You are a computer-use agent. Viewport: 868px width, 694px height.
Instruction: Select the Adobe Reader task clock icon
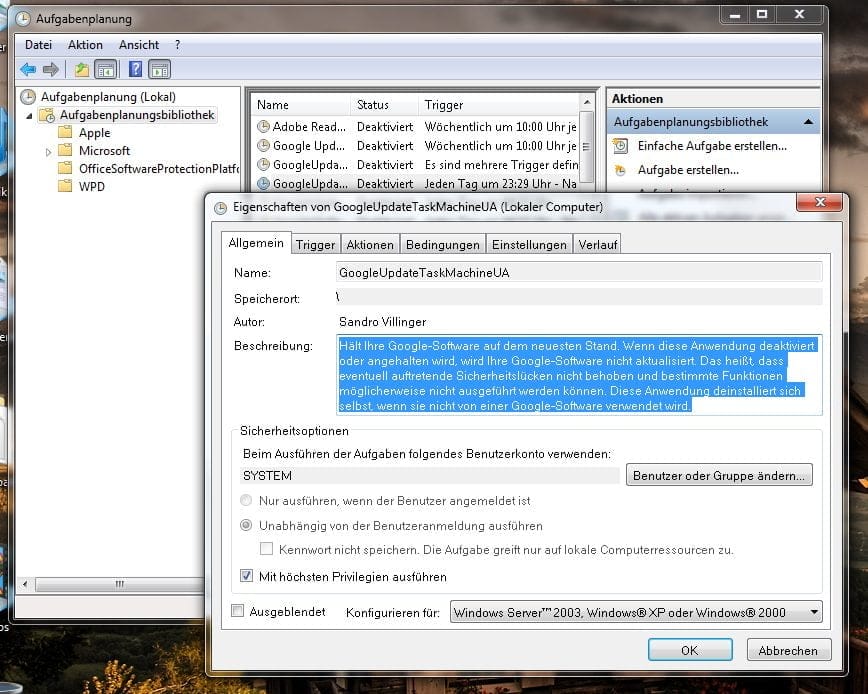coord(264,127)
